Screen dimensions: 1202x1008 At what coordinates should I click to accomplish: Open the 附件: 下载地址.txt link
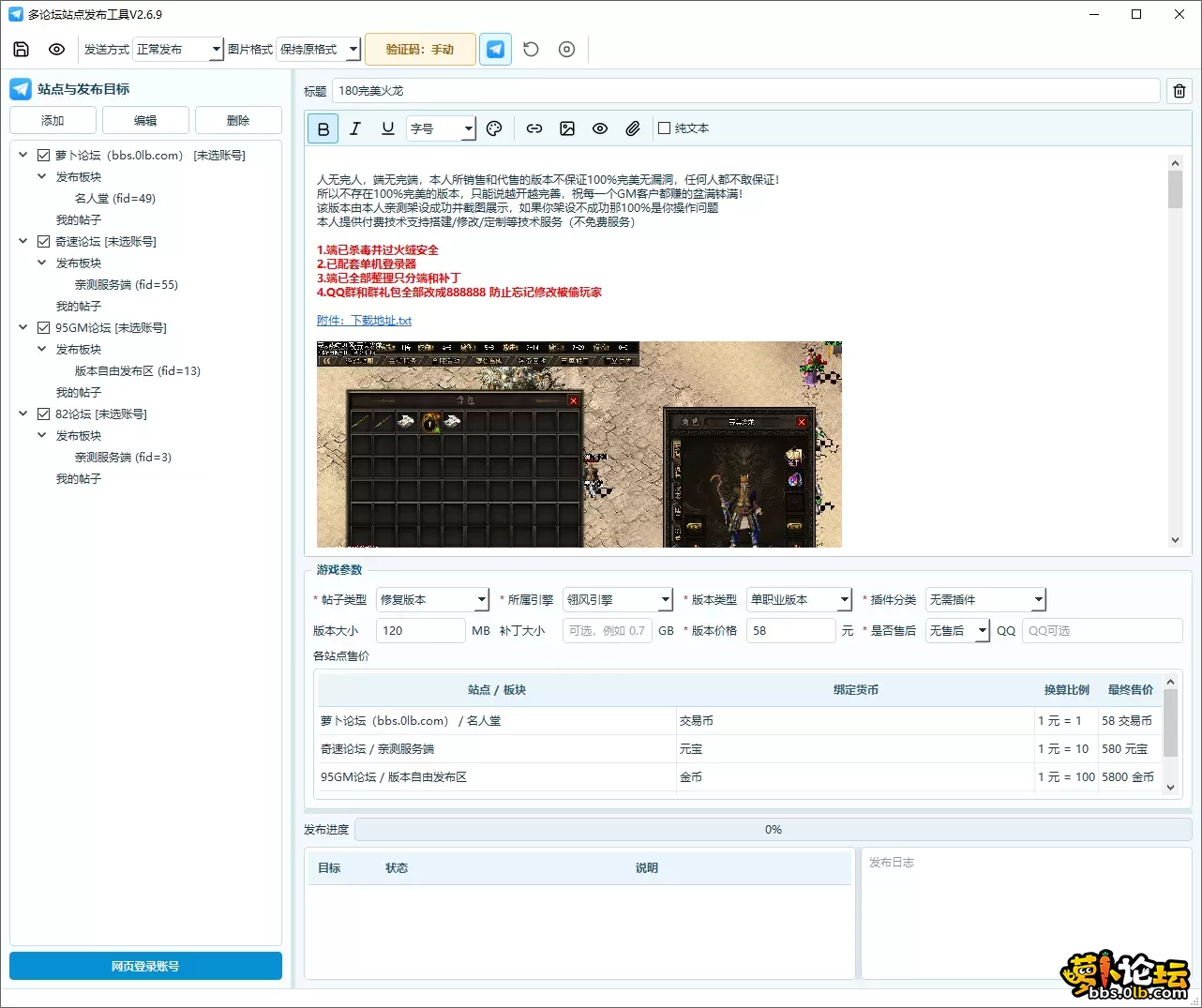364,321
